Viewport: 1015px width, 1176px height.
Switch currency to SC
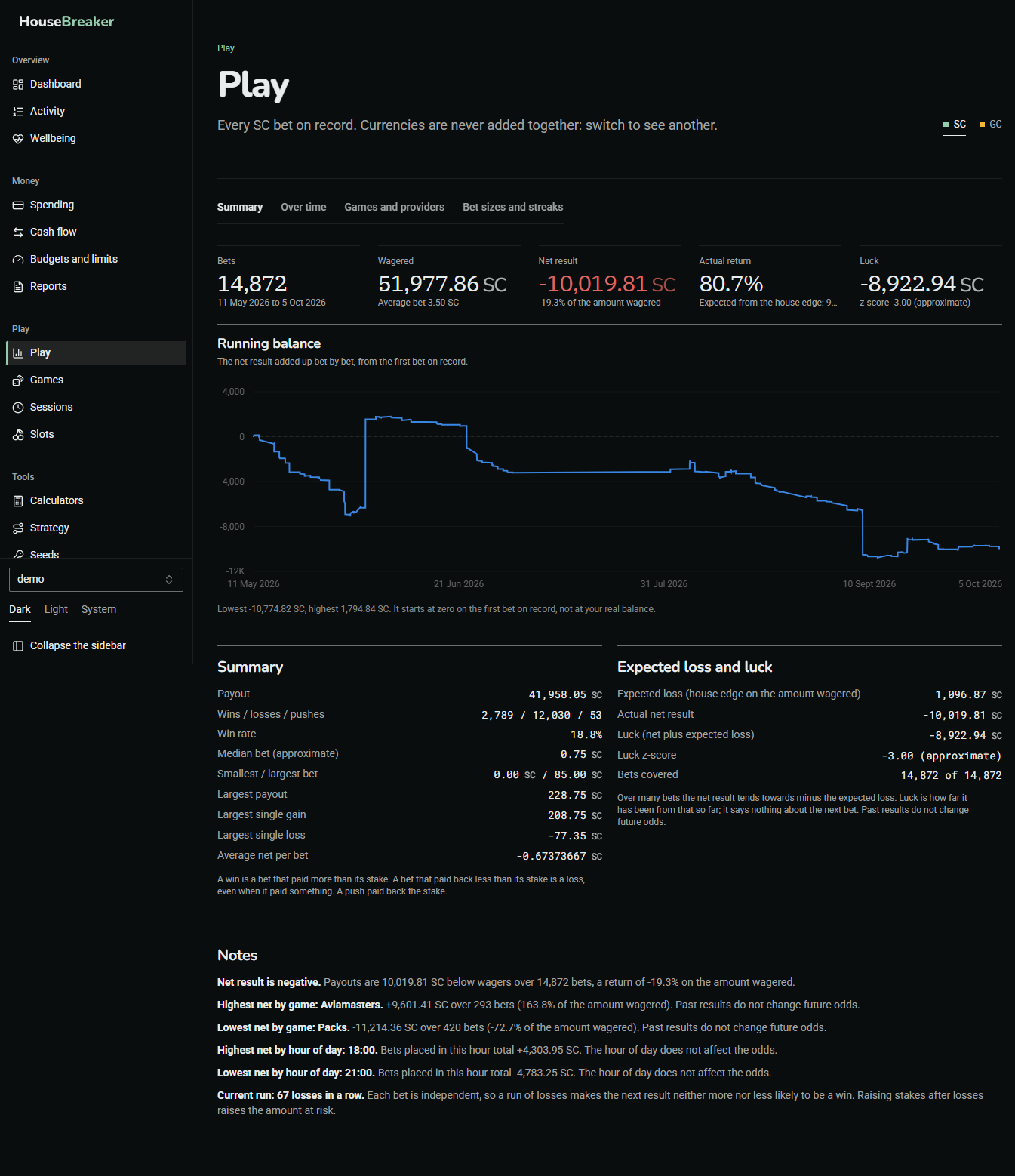[955, 125]
